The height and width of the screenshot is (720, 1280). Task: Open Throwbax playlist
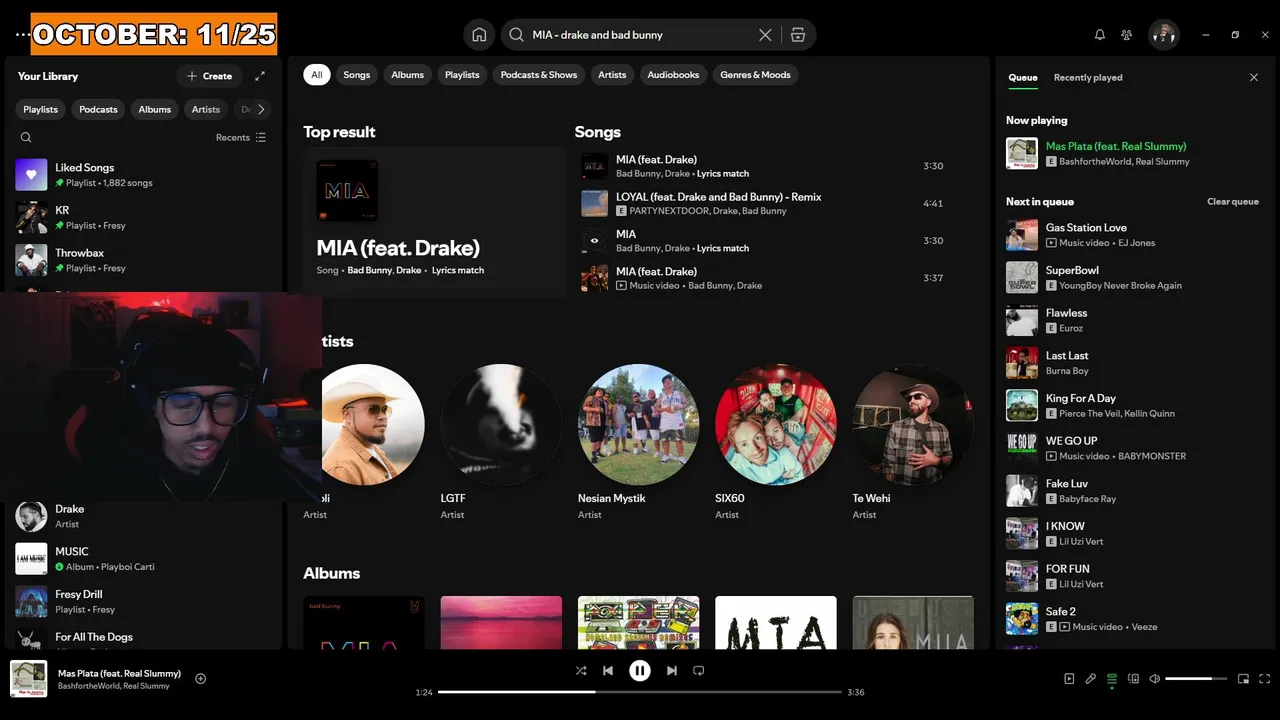point(144,260)
